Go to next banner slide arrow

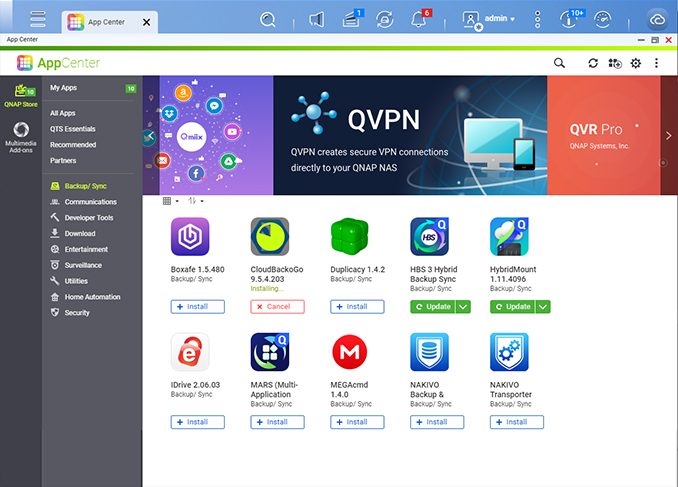click(x=668, y=136)
